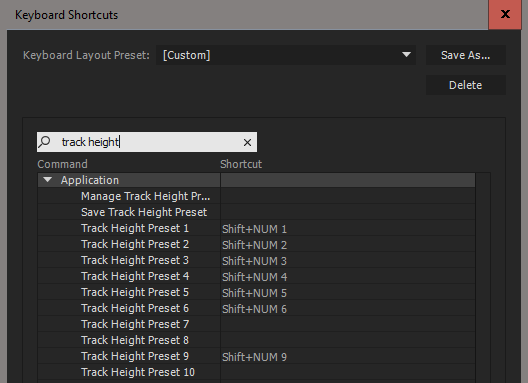Click the Shift+NUM 1 shortcut cell

348,228
